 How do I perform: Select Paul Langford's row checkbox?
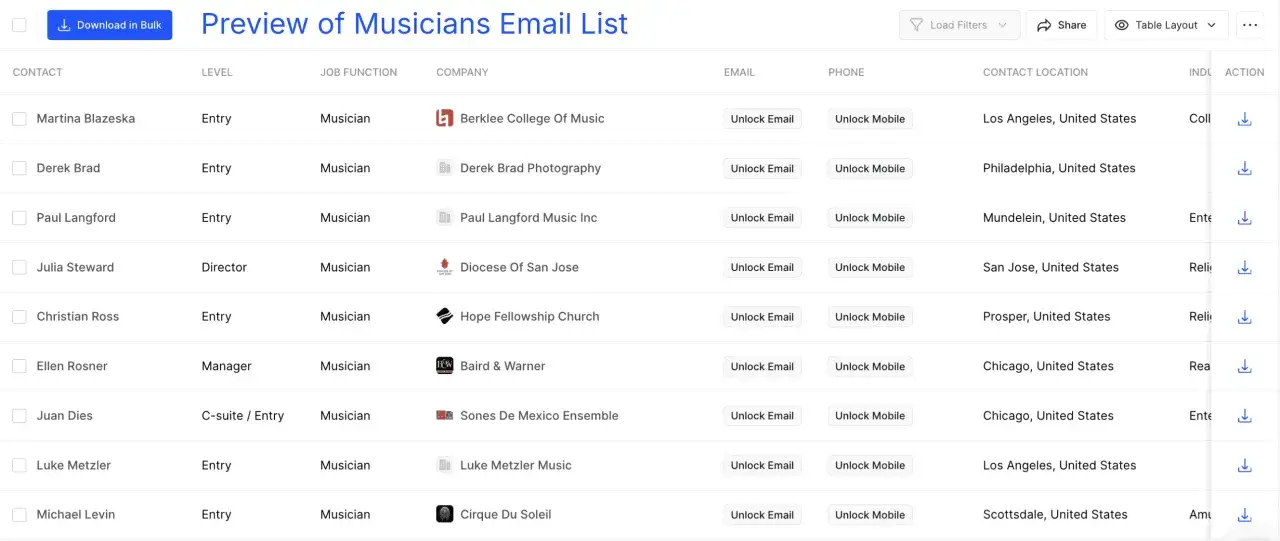coord(19,218)
